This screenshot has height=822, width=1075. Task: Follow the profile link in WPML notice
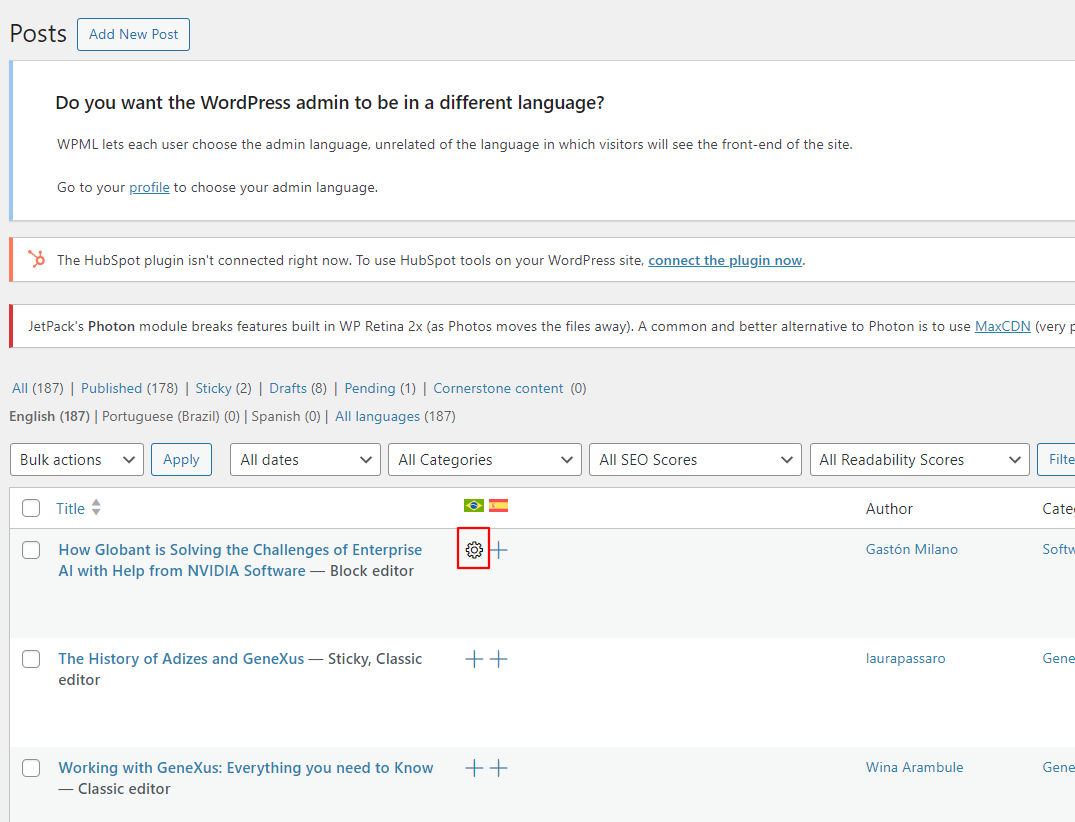coord(149,187)
